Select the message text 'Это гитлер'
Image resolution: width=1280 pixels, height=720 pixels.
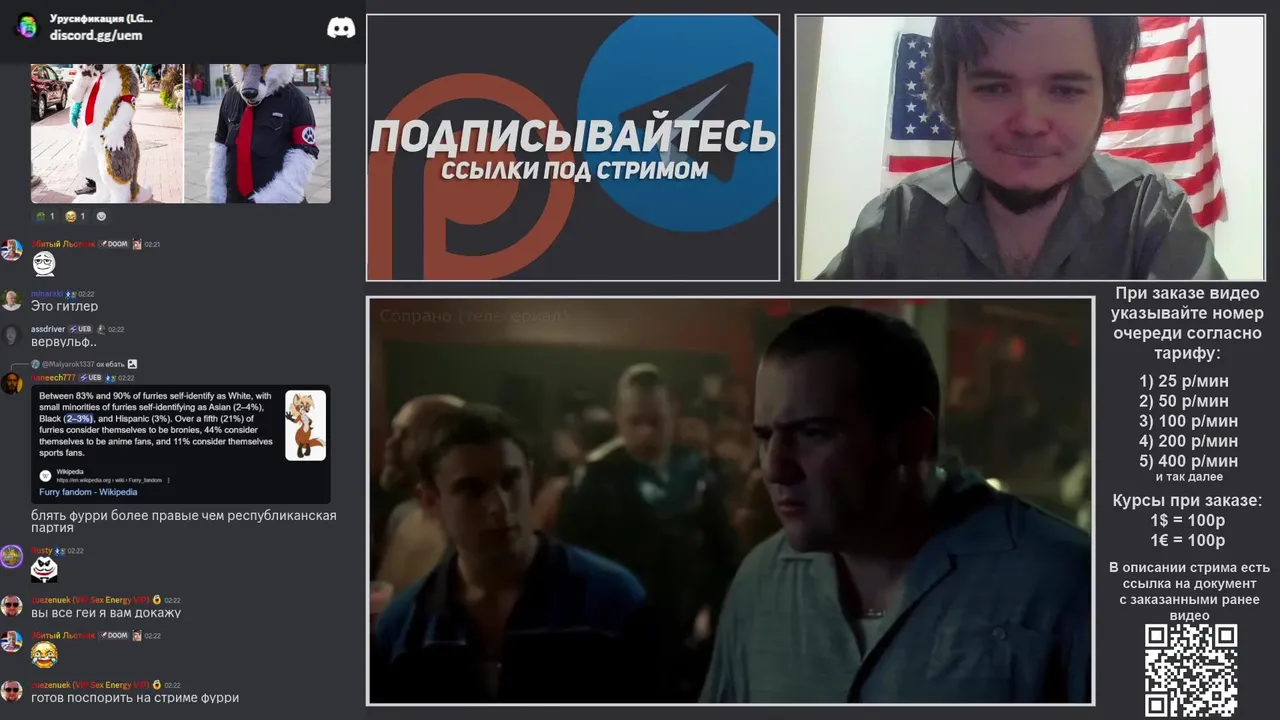point(64,306)
